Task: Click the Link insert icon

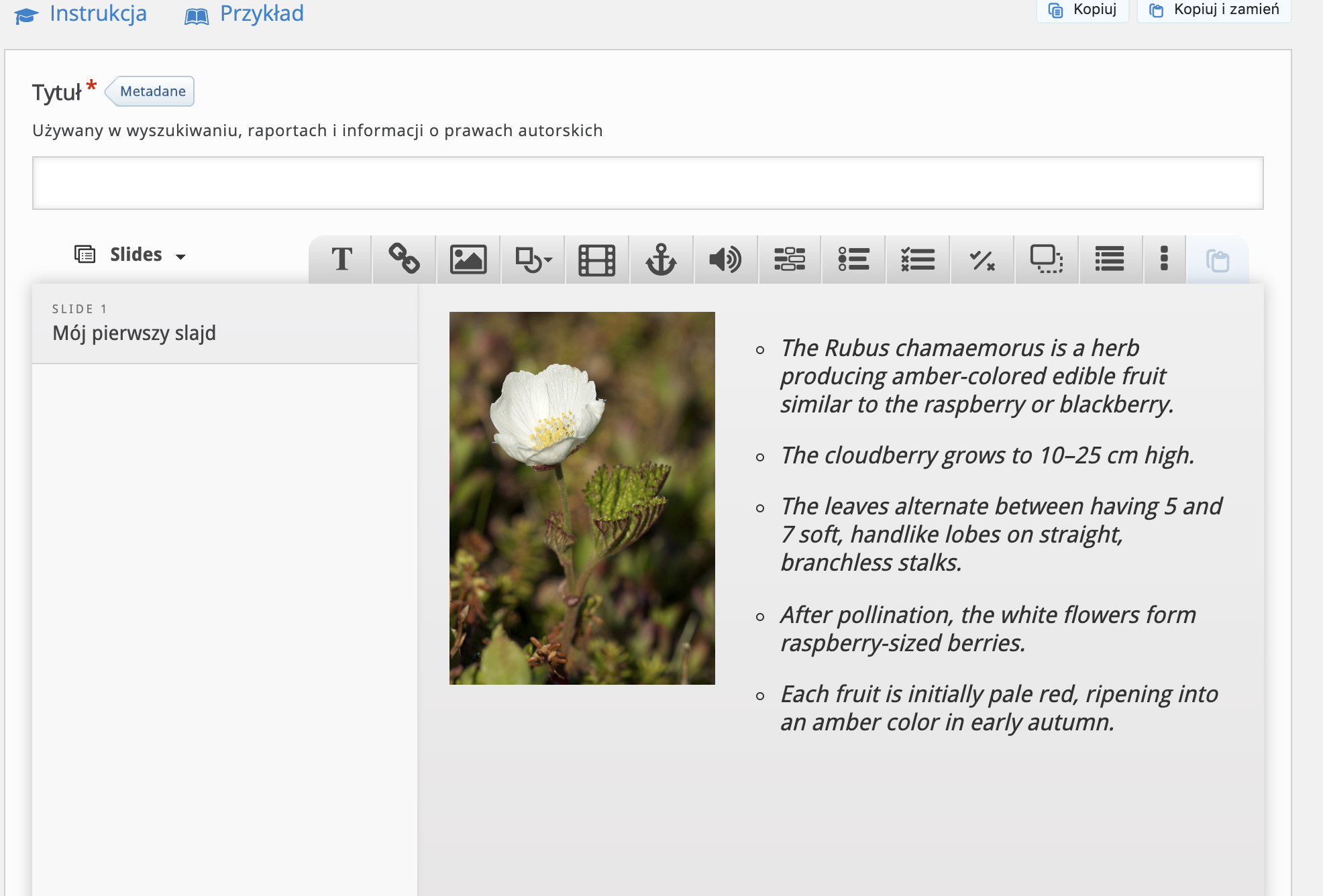Action: click(x=404, y=259)
